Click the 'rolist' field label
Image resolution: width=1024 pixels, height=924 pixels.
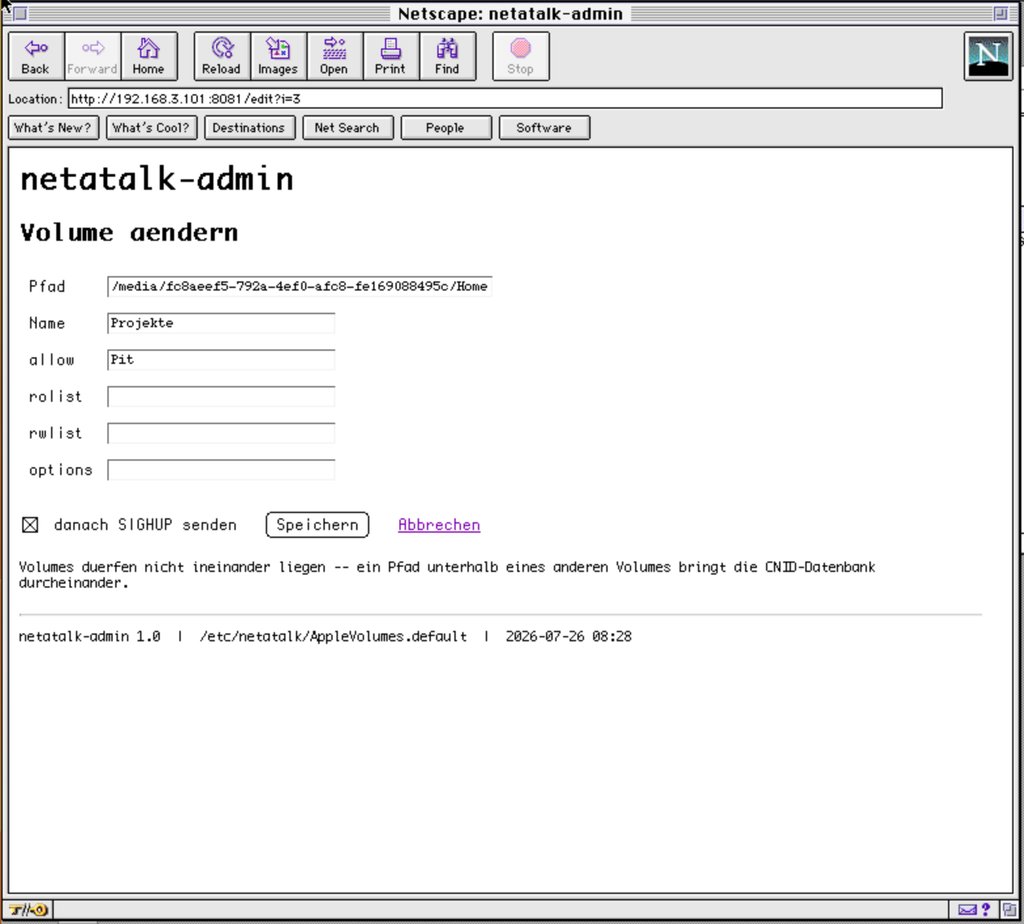tap(56, 396)
